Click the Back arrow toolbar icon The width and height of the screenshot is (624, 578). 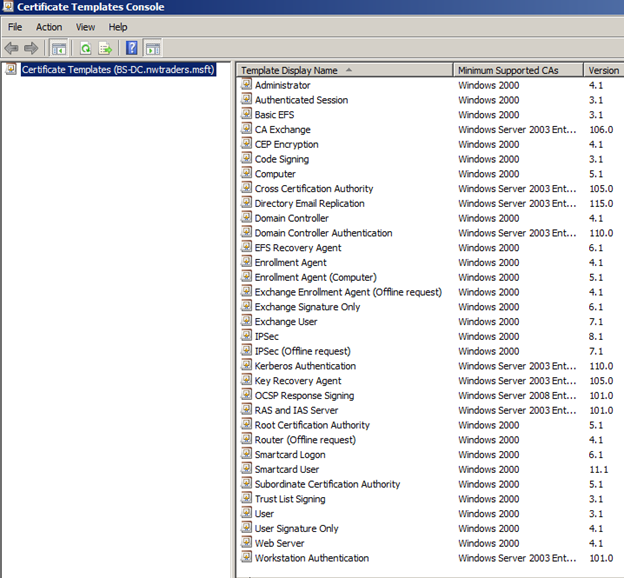point(12,49)
